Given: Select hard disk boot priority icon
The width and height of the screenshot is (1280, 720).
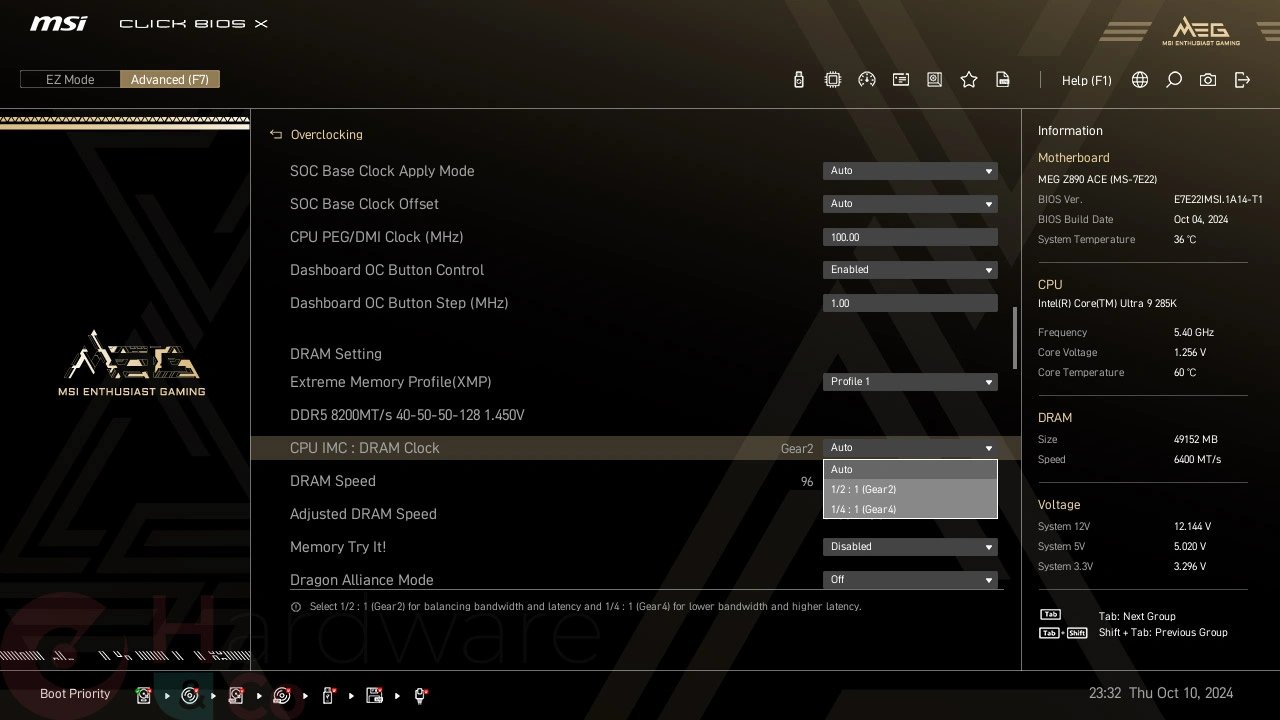Looking at the screenshot, I should point(144,695).
